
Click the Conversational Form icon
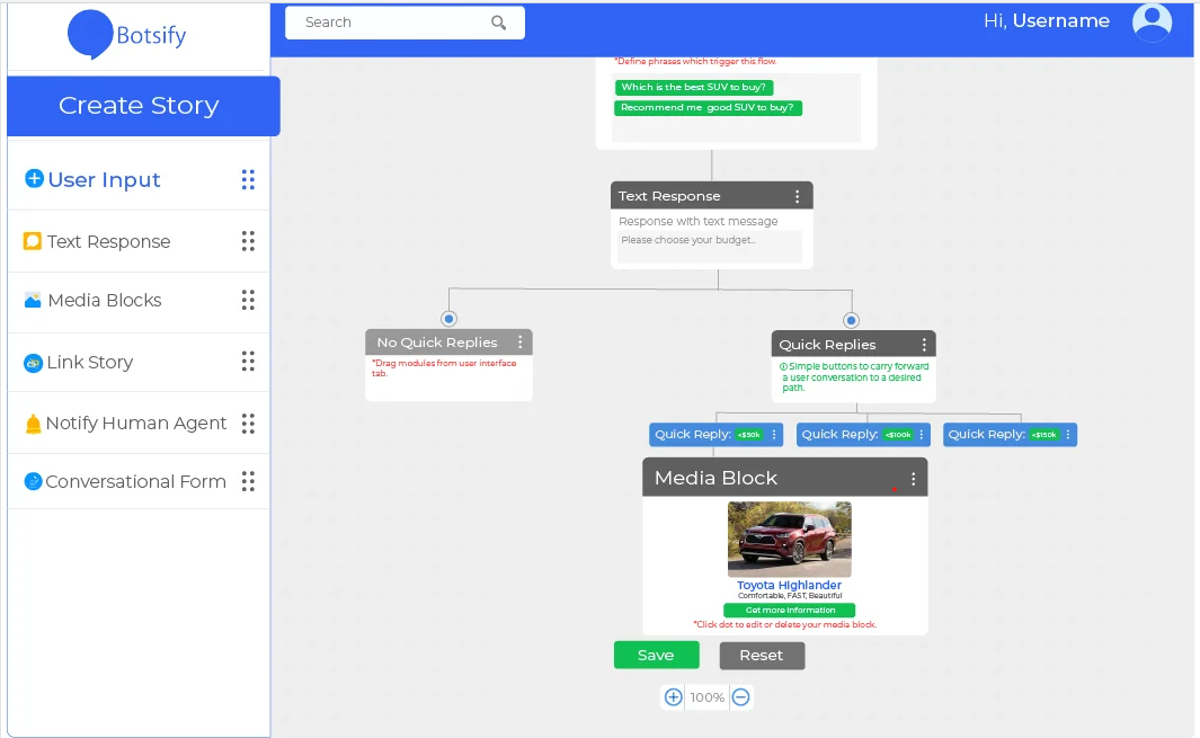[31, 482]
